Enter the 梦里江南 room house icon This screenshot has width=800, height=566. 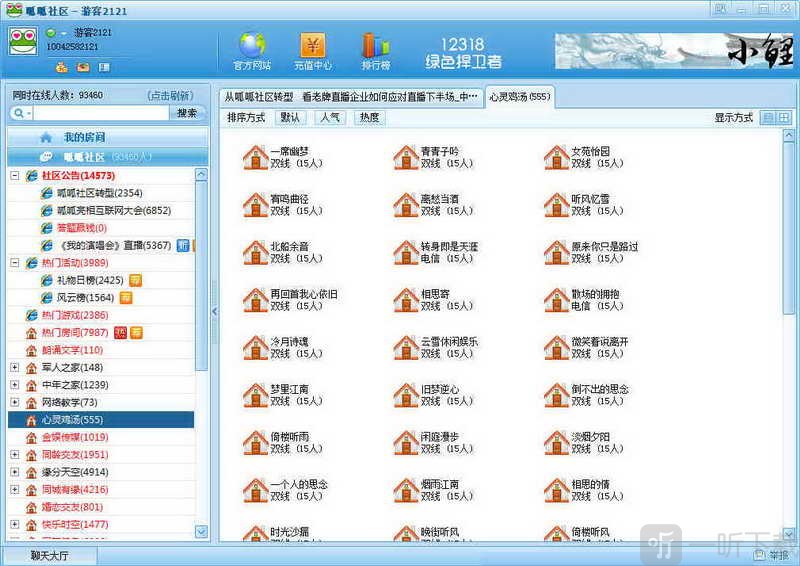[x=256, y=395]
